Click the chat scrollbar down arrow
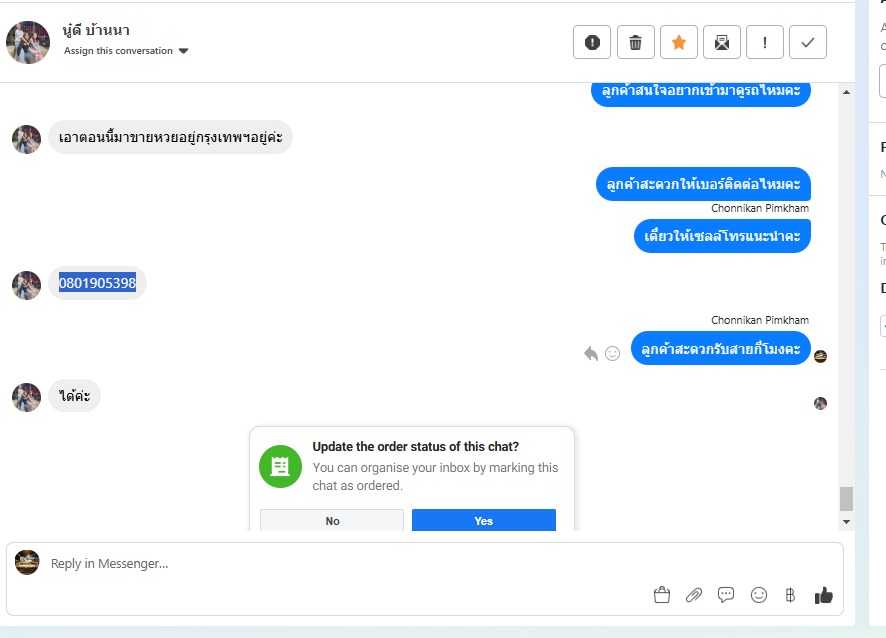Viewport: 886px width, 638px height. pyautogui.click(x=846, y=522)
